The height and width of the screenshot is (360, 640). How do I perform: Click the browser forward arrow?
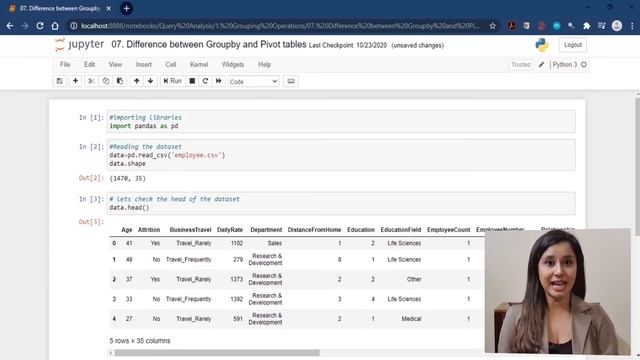coord(25,26)
